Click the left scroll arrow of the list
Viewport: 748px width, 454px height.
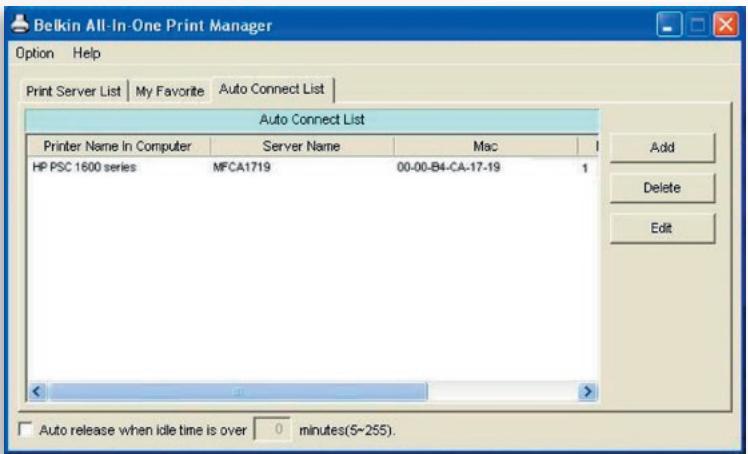pos(37,392)
